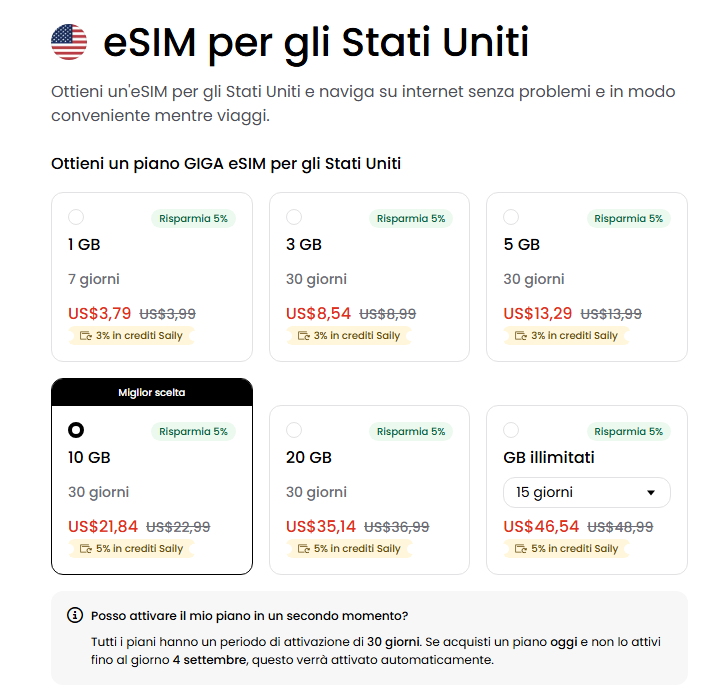Screen dimensions: 725x691
Task: Click wallet credits icon in 3 GB card
Action: [303, 335]
